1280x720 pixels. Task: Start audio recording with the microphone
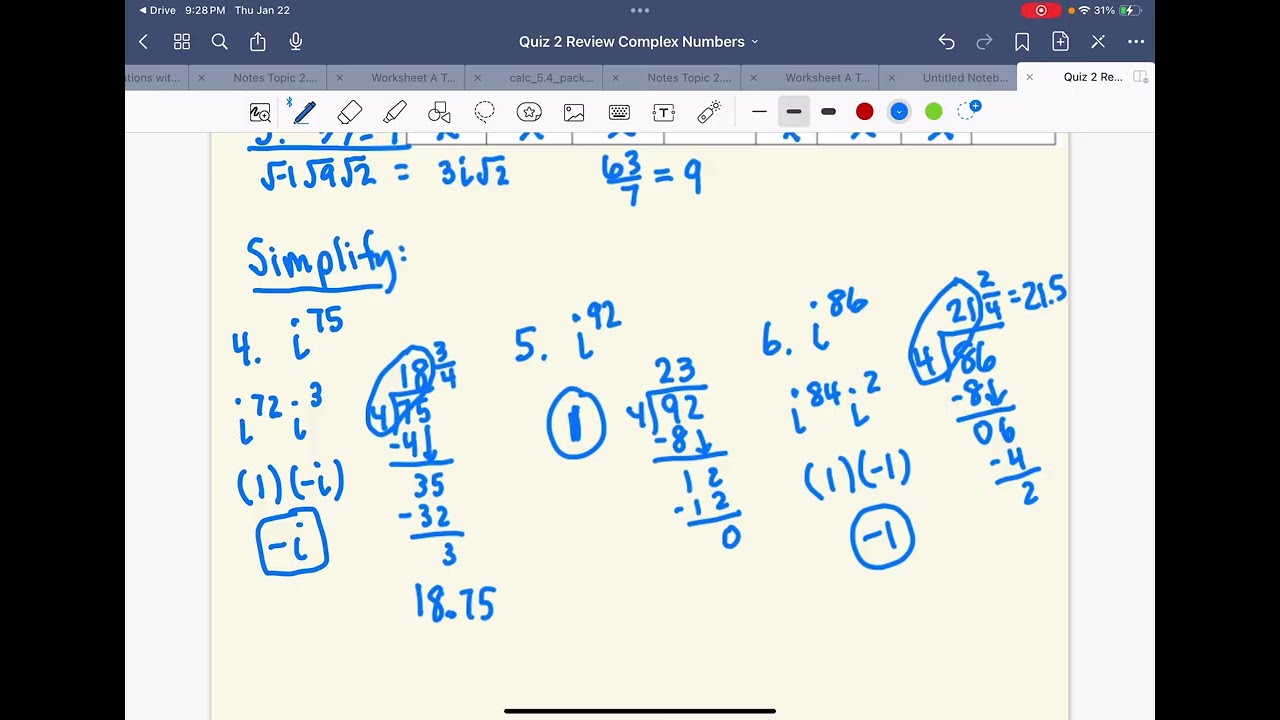tap(296, 42)
